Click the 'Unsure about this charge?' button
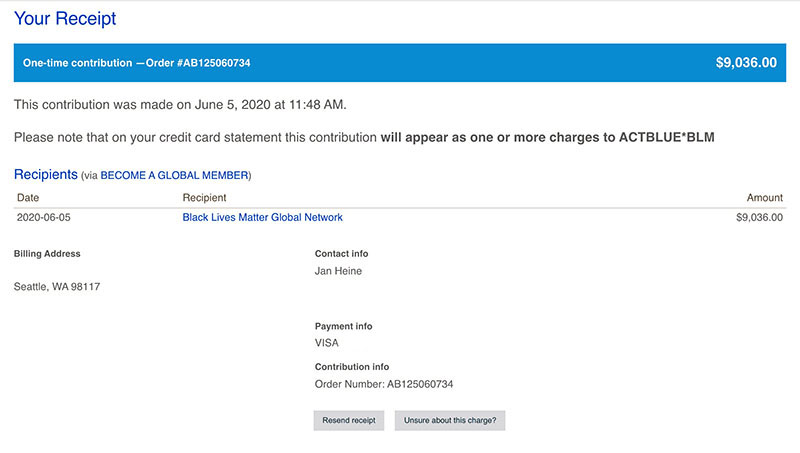800x453 pixels. 449,420
